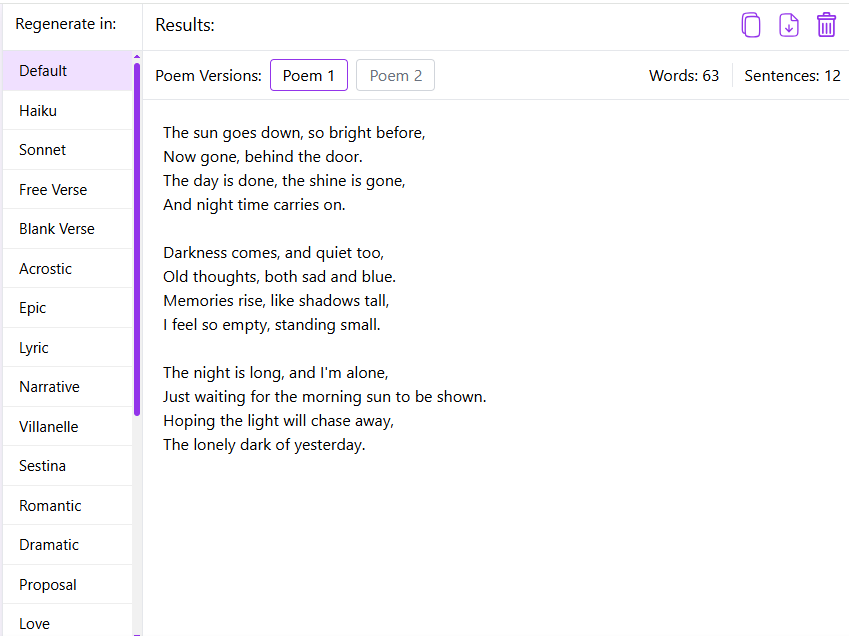Viewport: 849px width, 636px height.
Task: Regenerate the poem as Haiku
Action: (68, 110)
